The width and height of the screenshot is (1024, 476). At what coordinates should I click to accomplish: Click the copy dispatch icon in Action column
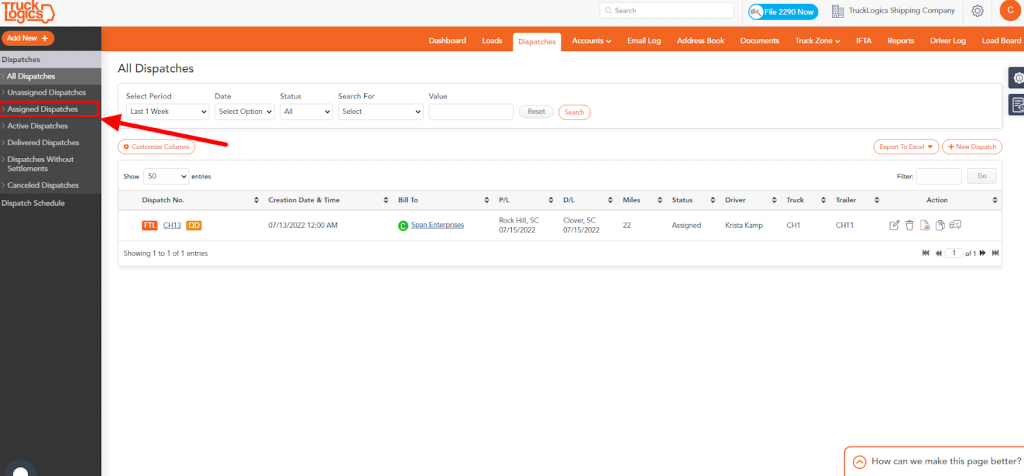click(940, 225)
